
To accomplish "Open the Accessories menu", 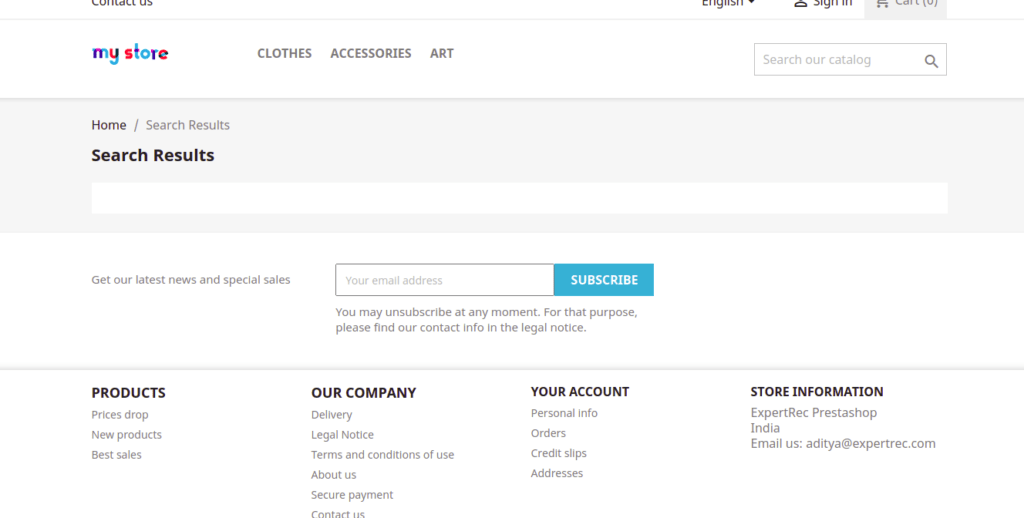I will (371, 54).
